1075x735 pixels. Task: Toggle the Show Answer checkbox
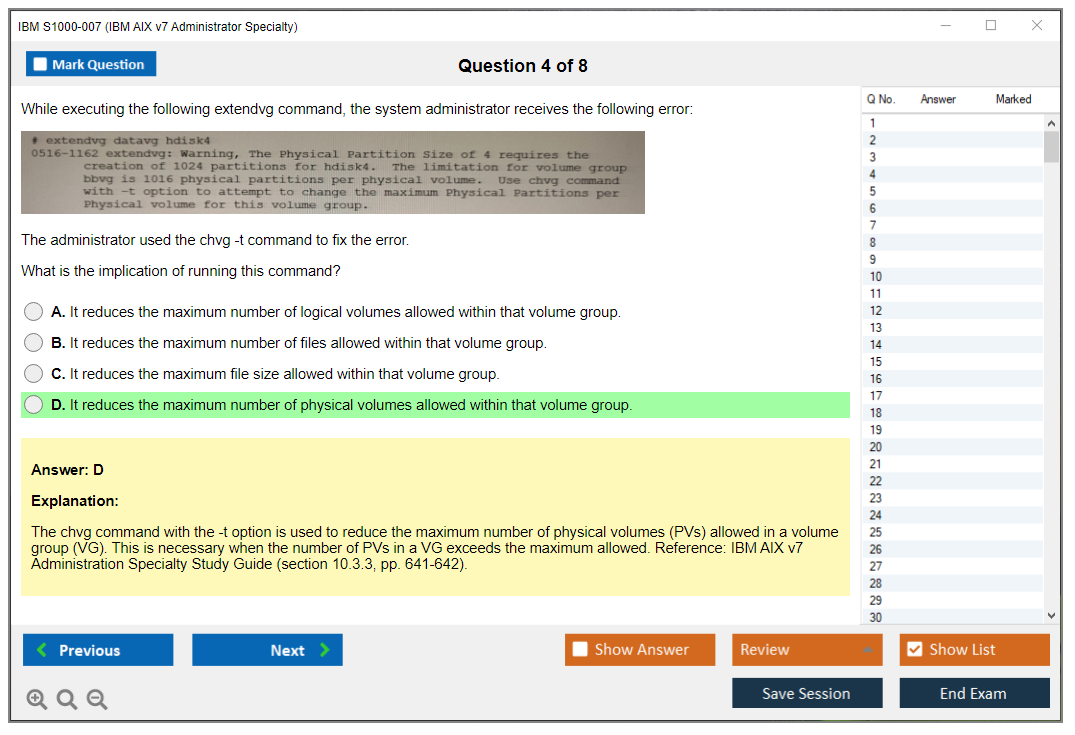[x=580, y=650]
